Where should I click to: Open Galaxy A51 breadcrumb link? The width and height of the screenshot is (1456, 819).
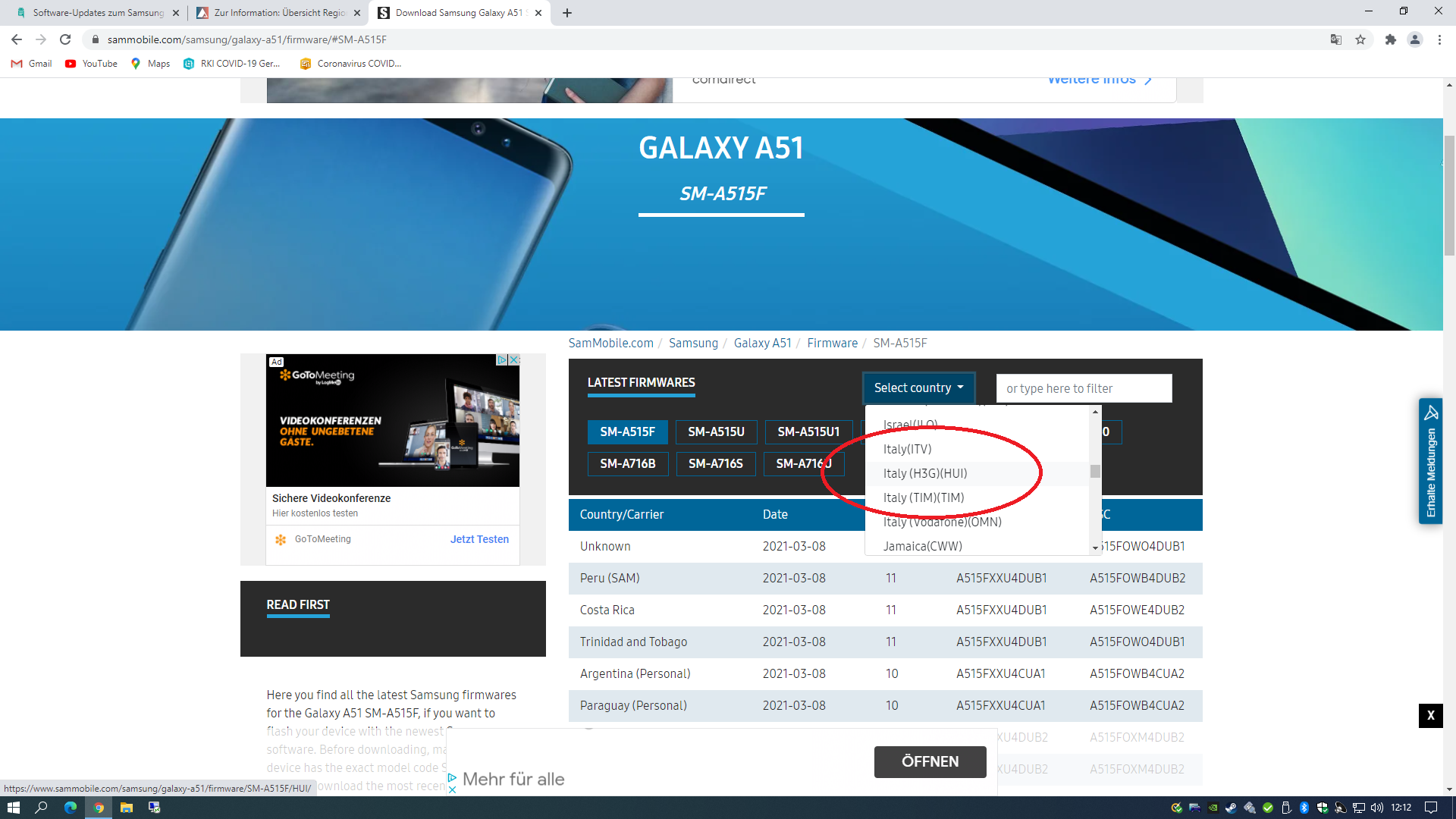point(762,344)
